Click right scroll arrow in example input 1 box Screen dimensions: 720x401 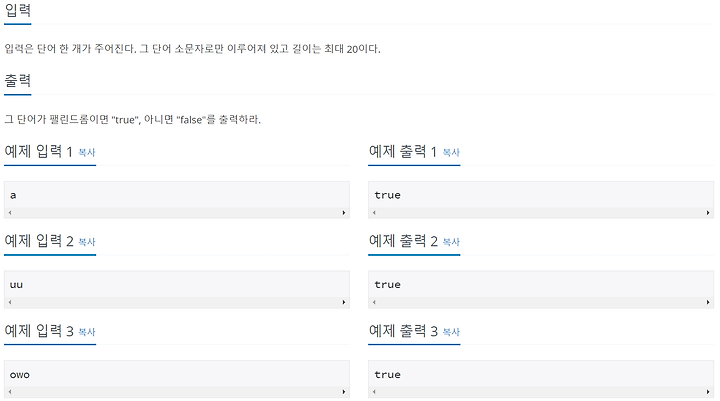(343, 213)
